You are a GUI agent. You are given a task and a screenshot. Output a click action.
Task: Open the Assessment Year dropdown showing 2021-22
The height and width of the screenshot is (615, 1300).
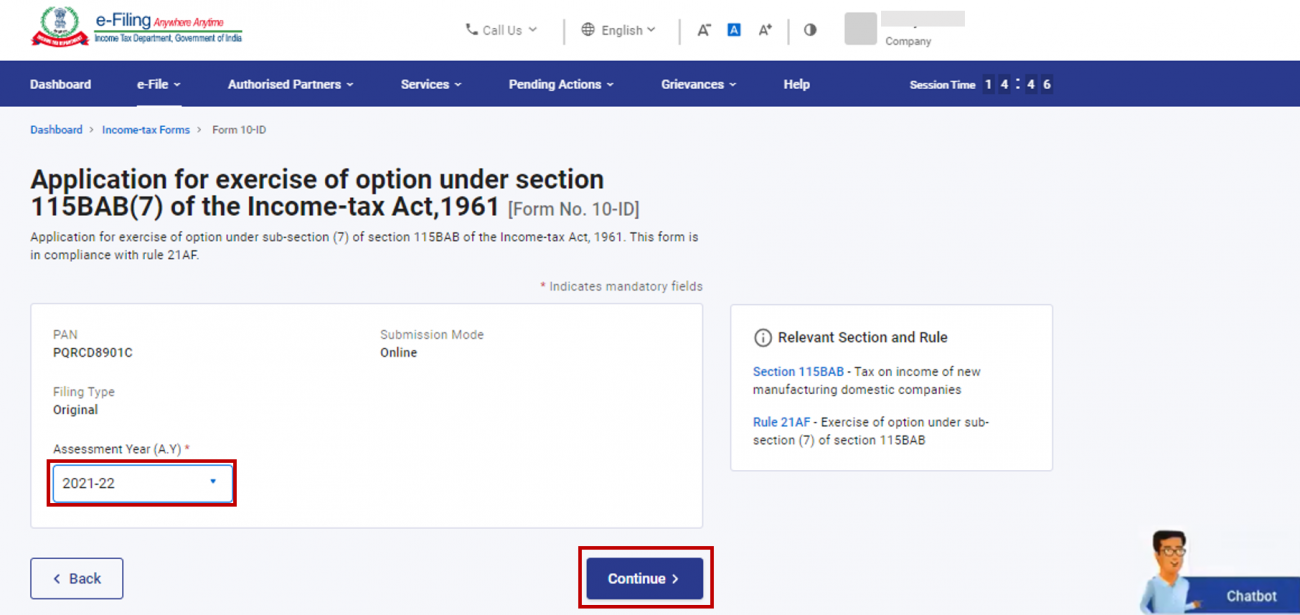(142, 483)
